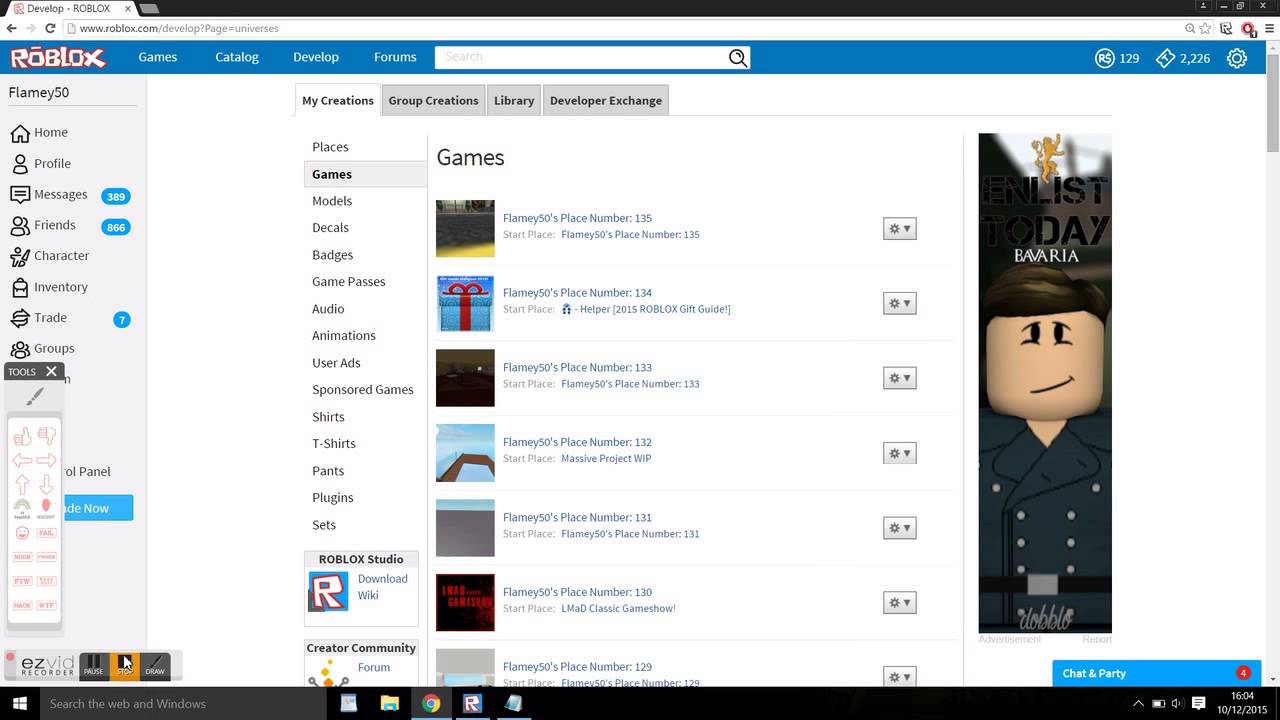Open the Chat & Party bar
This screenshot has height=720, width=1280.
(x=1155, y=673)
